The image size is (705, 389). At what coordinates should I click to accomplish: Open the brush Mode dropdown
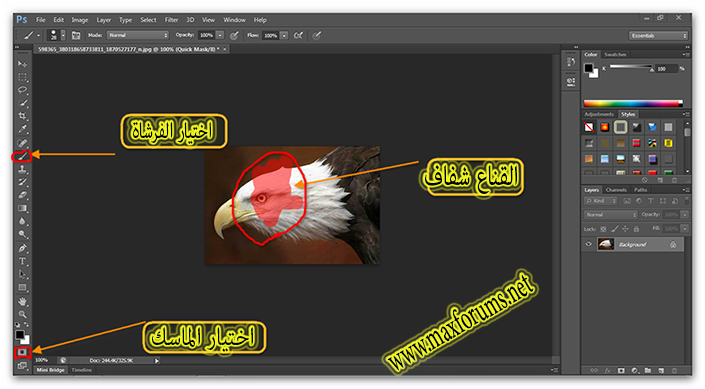tap(138, 35)
